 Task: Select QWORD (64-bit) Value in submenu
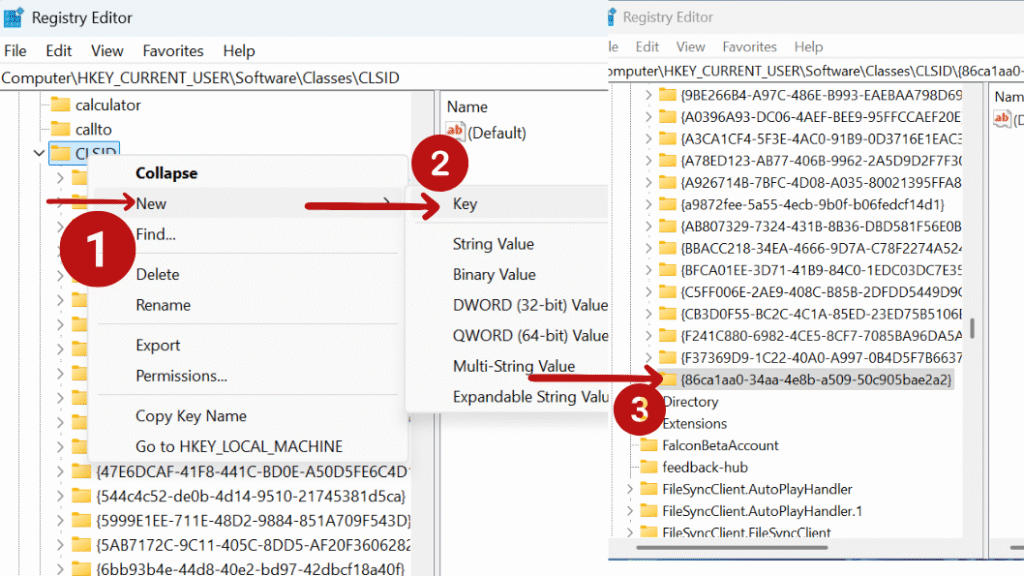pos(508,336)
